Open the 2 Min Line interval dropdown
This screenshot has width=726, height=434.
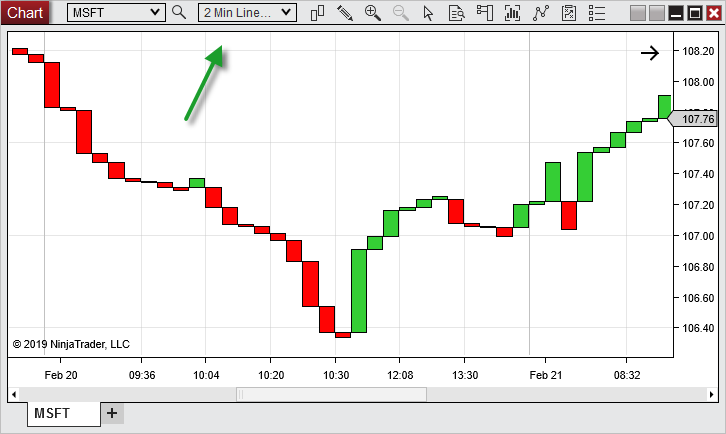point(247,13)
